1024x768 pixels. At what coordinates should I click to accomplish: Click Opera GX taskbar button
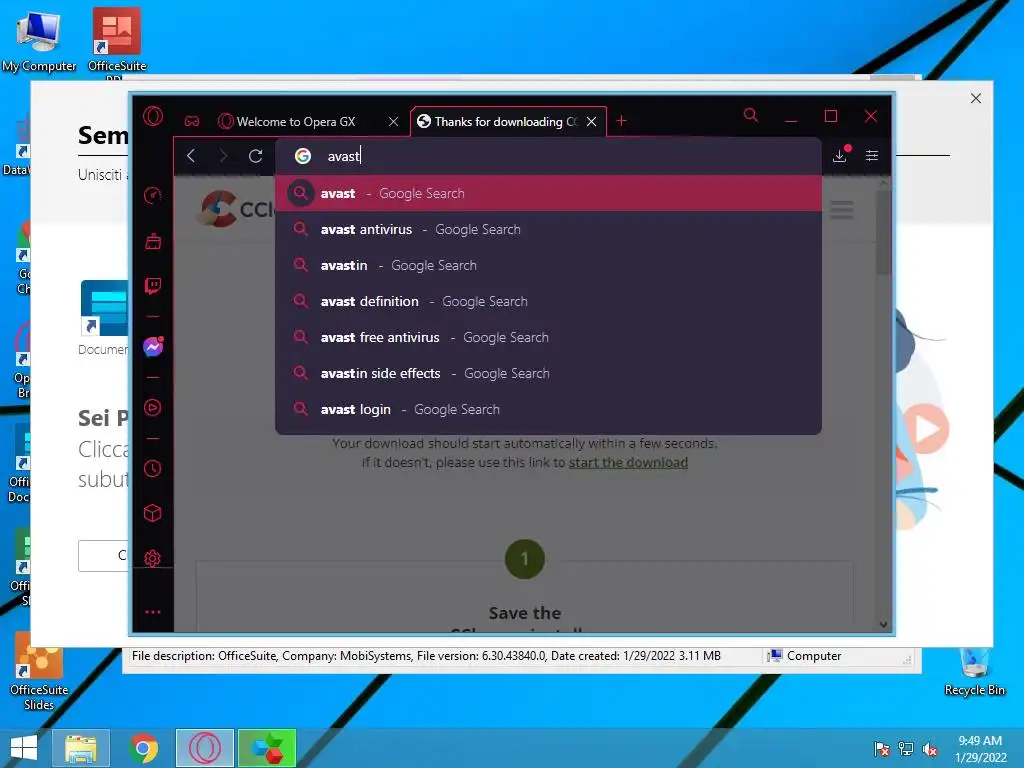click(204, 748)
